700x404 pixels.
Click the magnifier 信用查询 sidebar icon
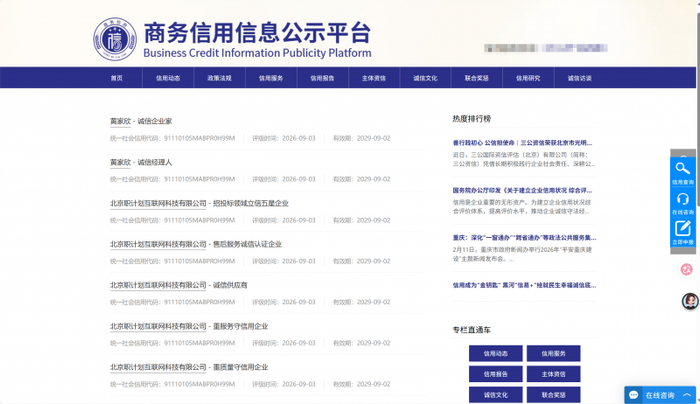point(683,171)
